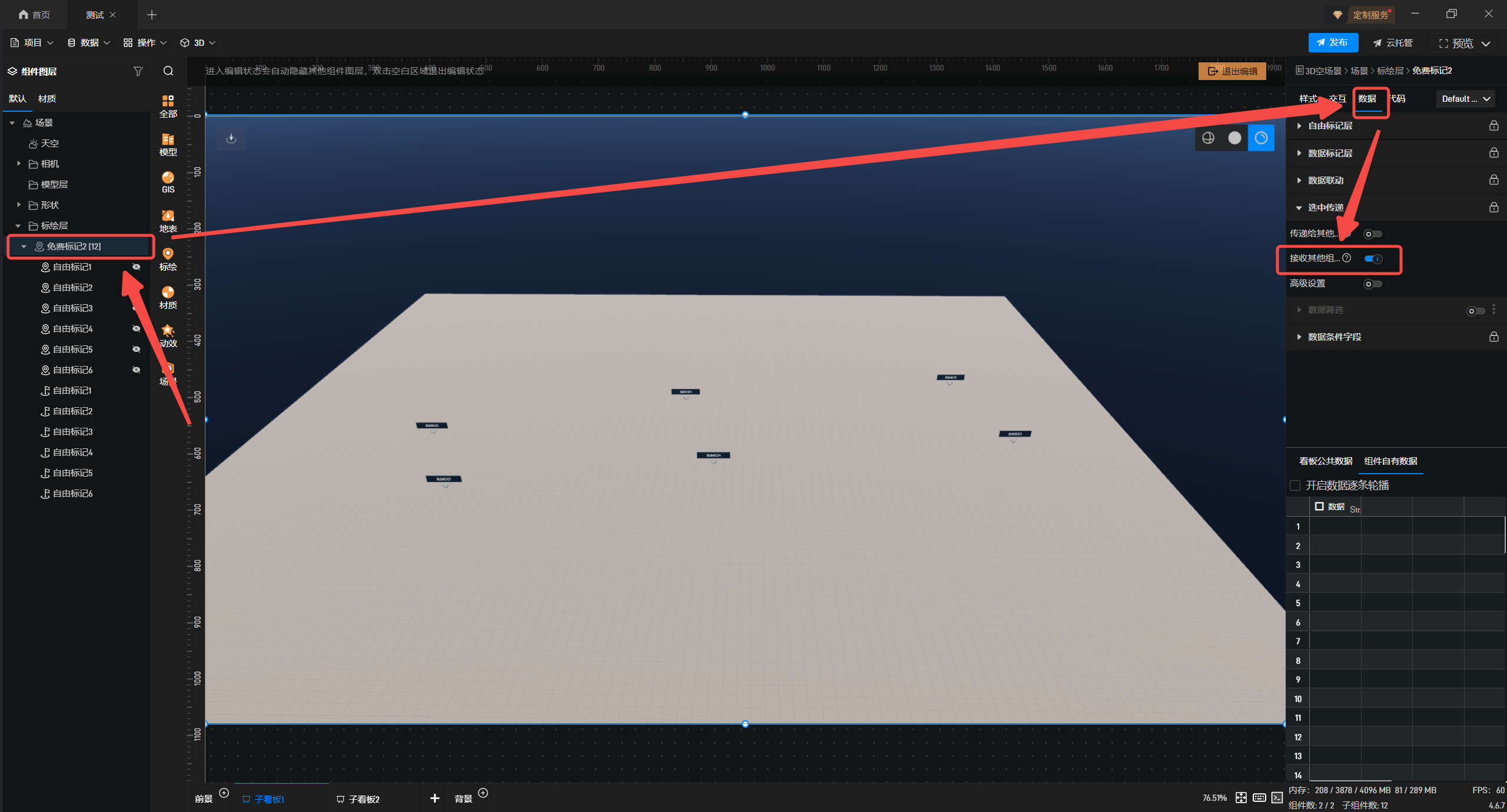Open the 看板公共数据 tab
Image resolution: width=1507 pixels, height=812 pixels.
(x=1326, y=461)
